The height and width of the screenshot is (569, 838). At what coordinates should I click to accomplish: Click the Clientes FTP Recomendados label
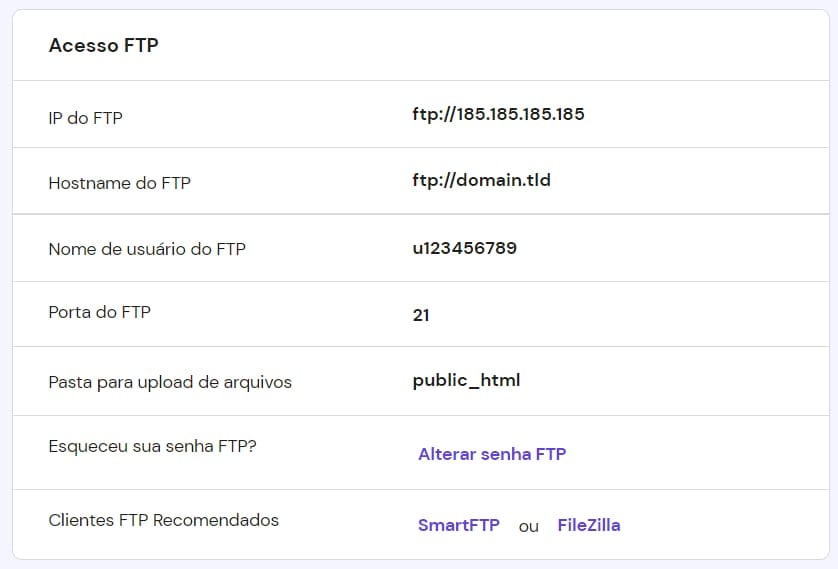(163, 520)
